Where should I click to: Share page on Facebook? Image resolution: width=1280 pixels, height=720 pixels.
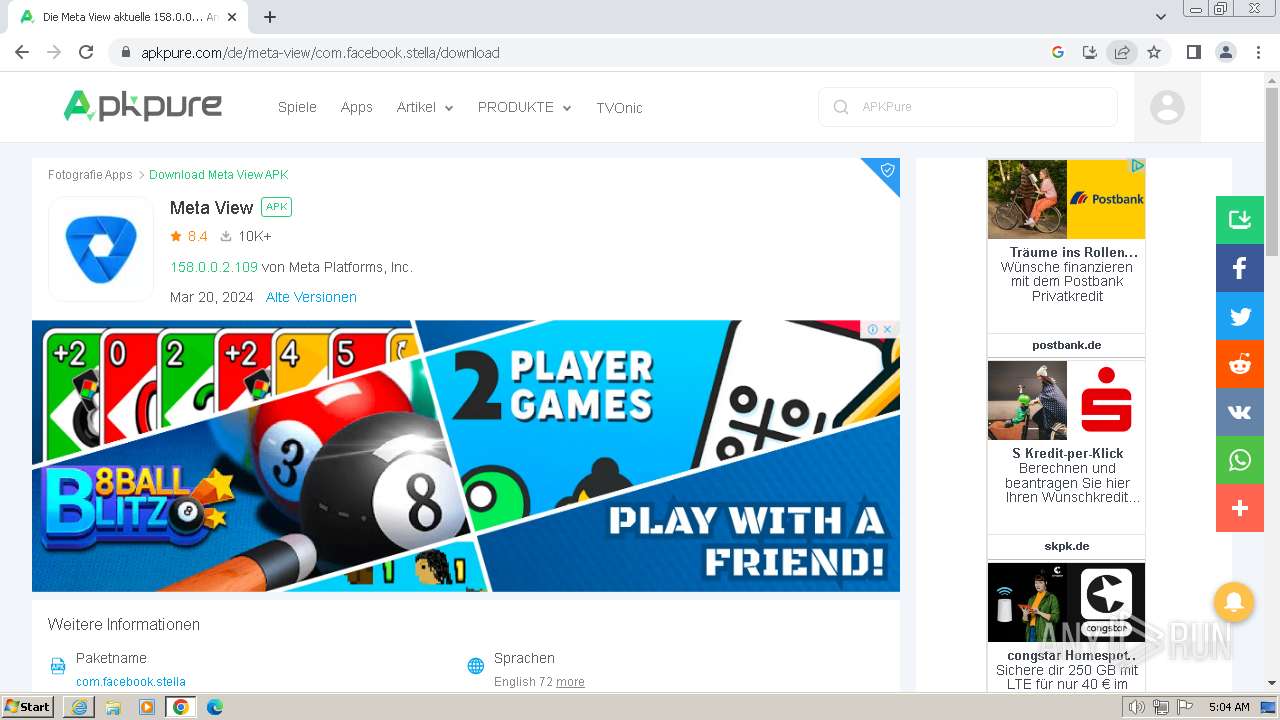point(1240,268)
